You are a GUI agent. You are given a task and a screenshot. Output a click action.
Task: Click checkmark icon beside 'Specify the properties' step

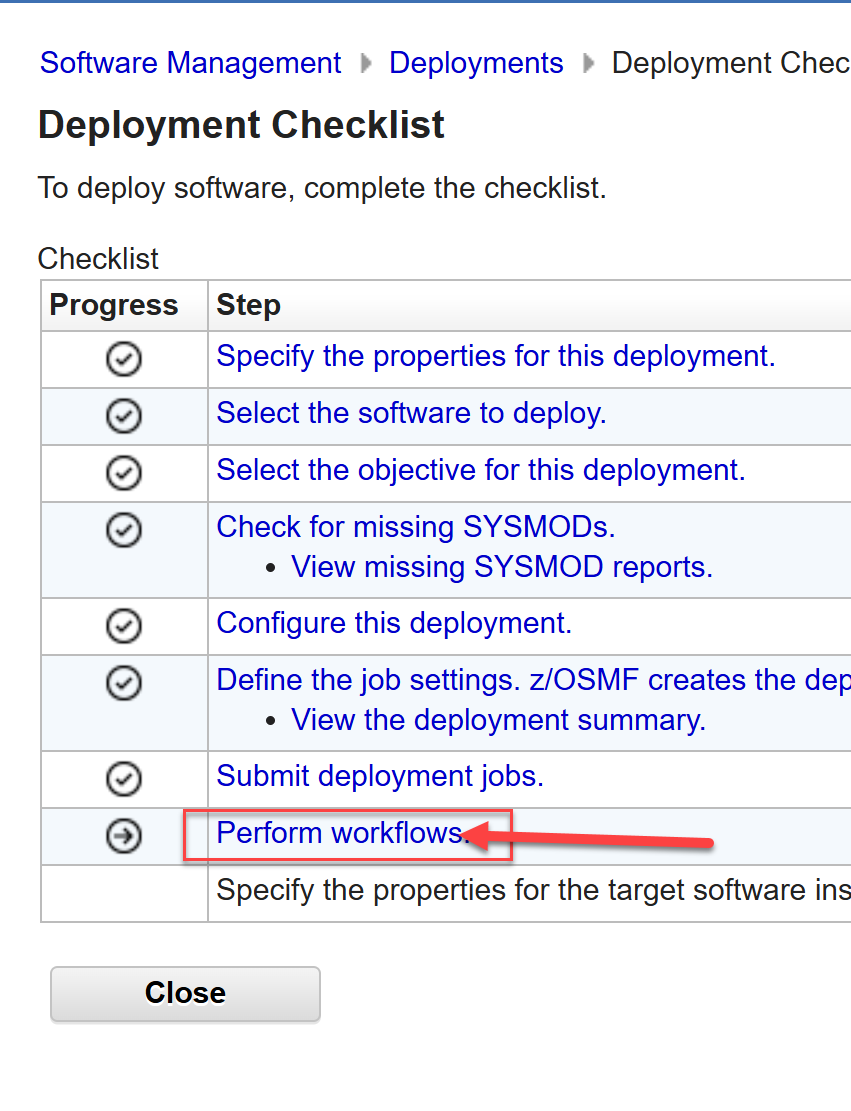point(123,358)
